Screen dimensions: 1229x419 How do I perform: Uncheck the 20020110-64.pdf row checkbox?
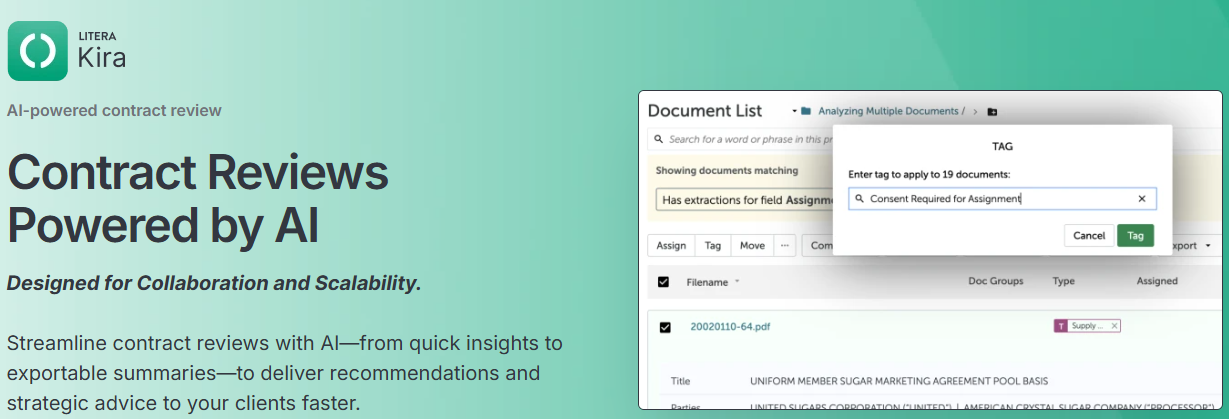[666, 327]
